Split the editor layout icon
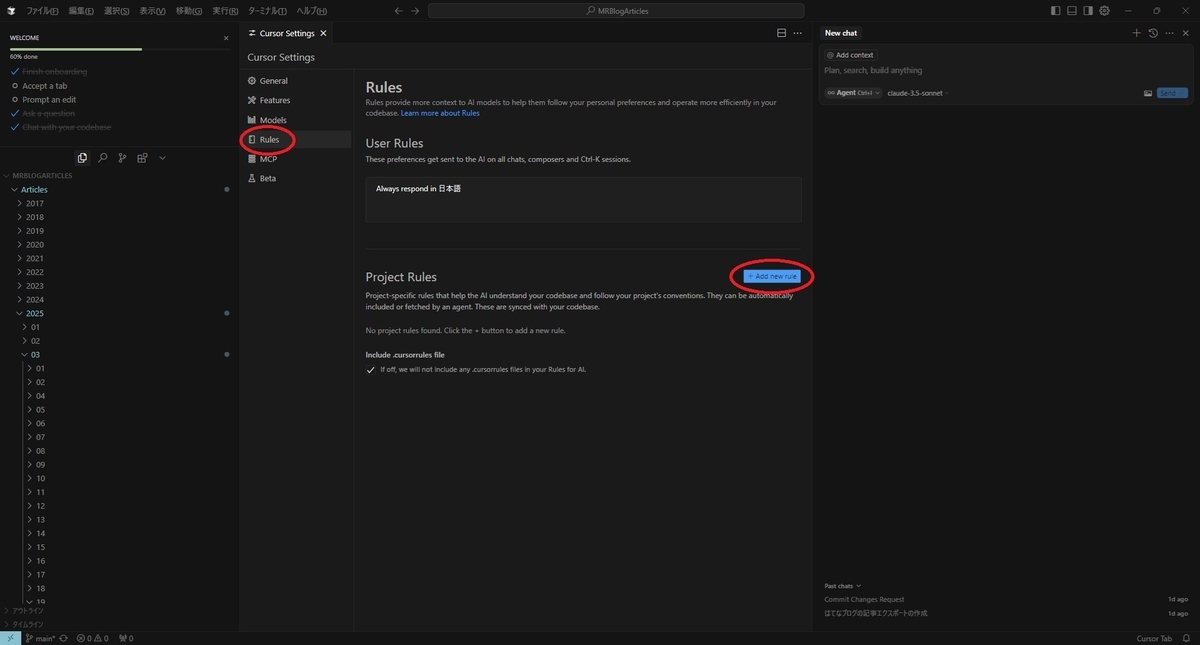This screenshot has height=645, width=1200. click(781, 33)
